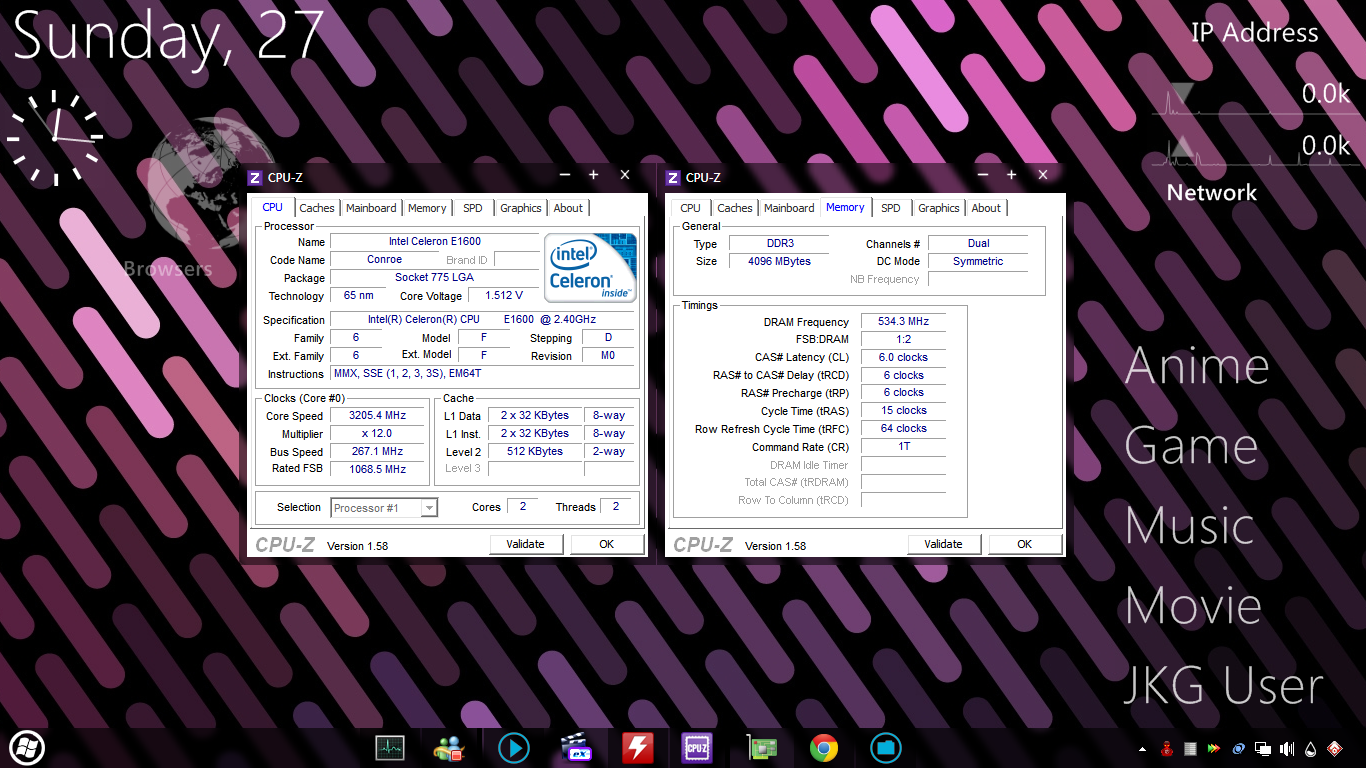
Task: Click the CPU-Z title icon of Memory-timings window
Action: pyautogui.click(x=673, y=177)
